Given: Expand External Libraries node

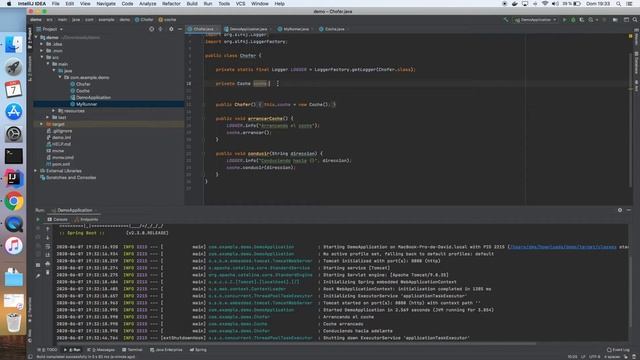Looking at the screenshot, I should pos(36,171).
